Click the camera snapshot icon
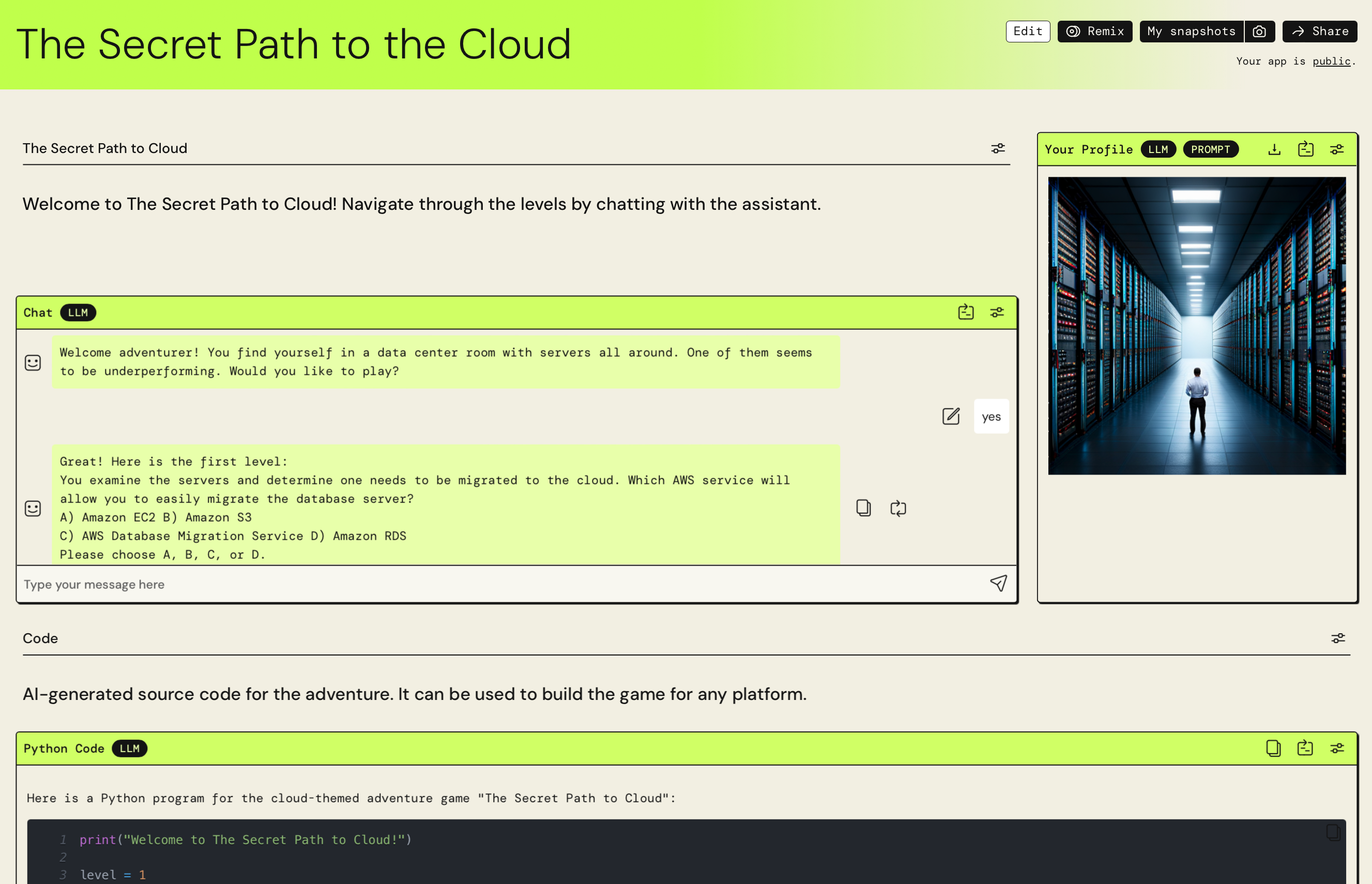This screenshot has width=1372, height=884. (1259, 32)
